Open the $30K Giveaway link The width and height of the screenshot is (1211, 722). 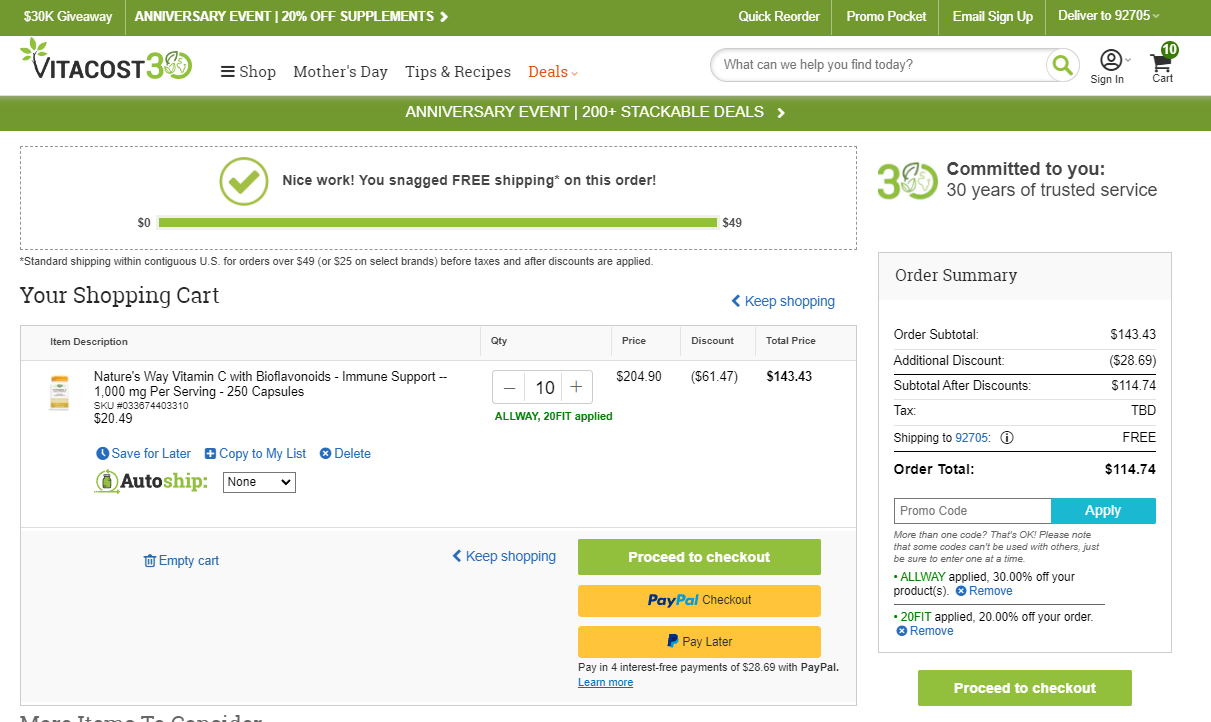tap(68, 16)
